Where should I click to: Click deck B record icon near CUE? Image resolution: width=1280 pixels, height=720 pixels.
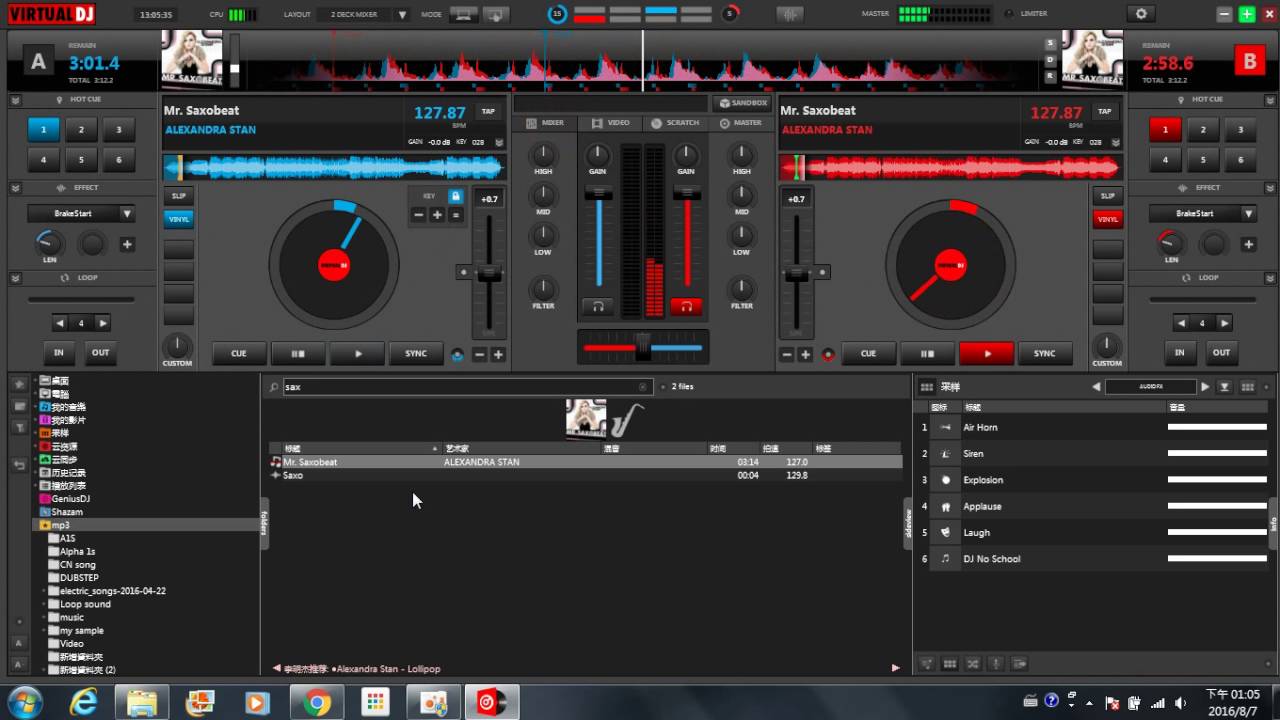click(828, 354)
